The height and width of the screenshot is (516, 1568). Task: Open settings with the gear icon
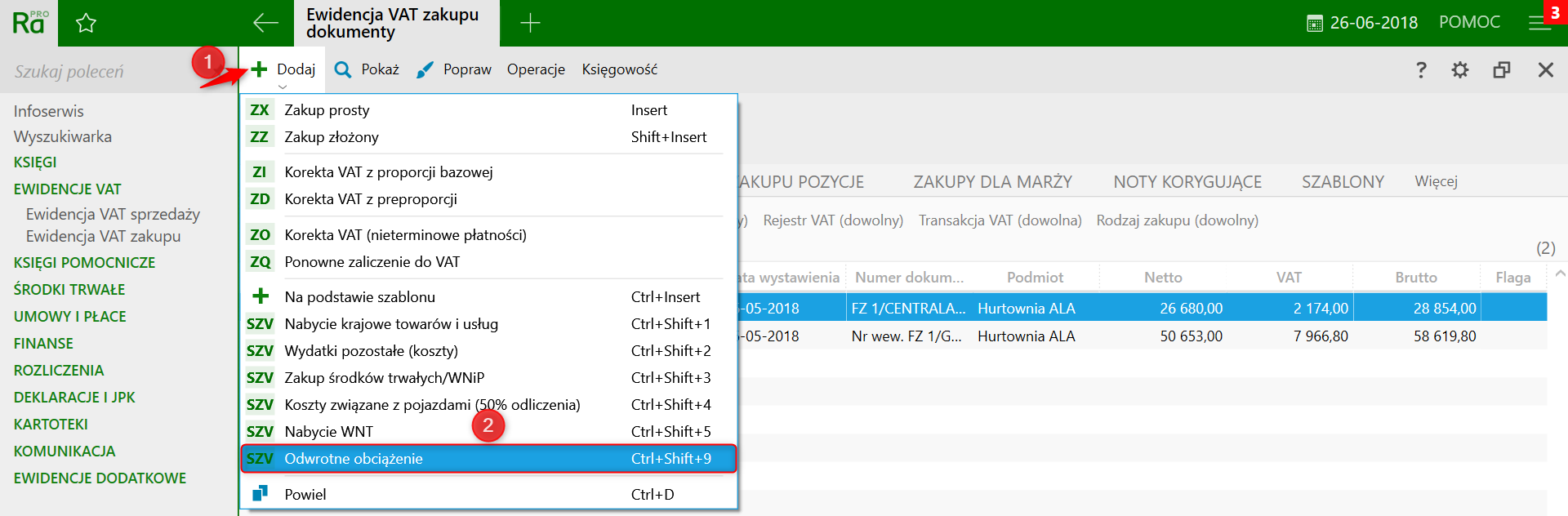[x=1460, y=70]
